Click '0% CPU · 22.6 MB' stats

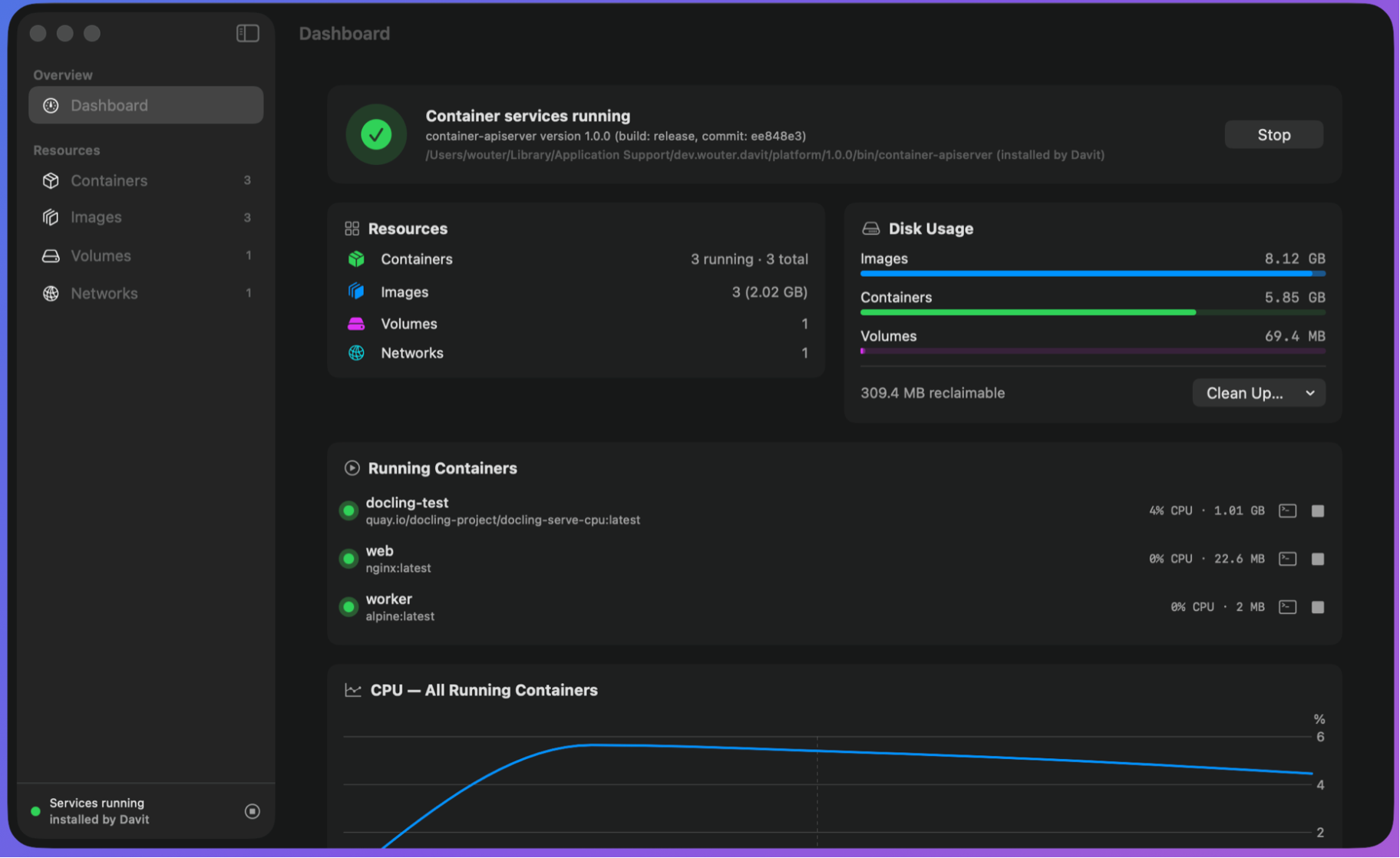click(x=1207, y=559)
